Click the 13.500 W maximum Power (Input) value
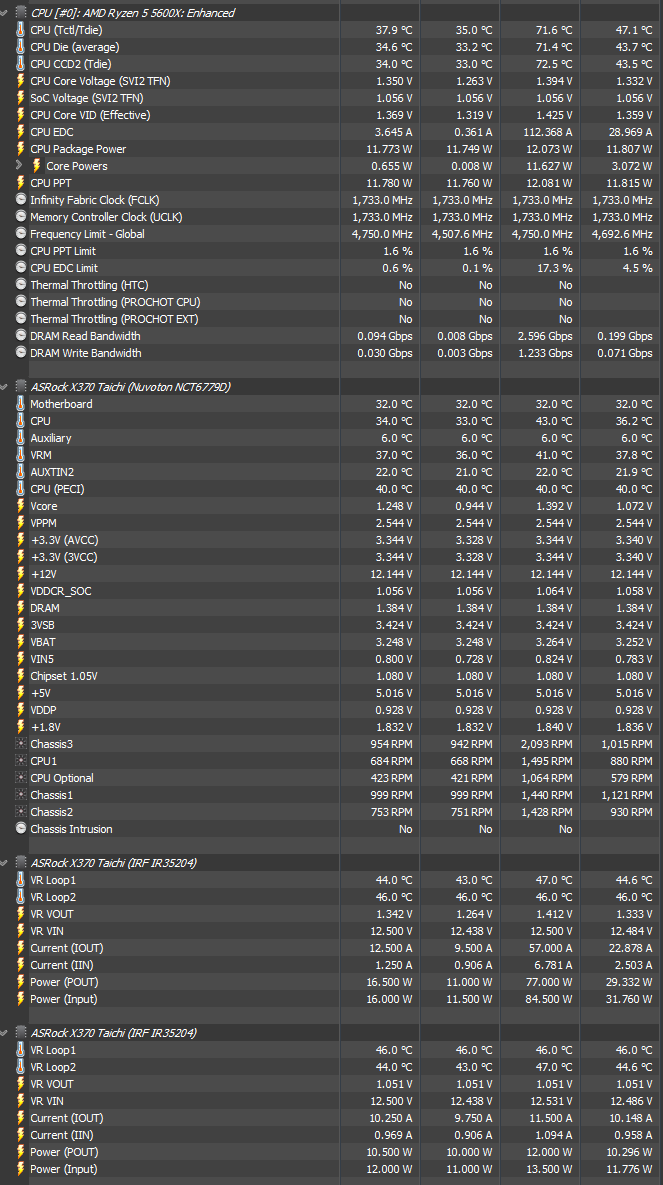This screenshot has width=663, height=1185. click(x=550, y=1169)
